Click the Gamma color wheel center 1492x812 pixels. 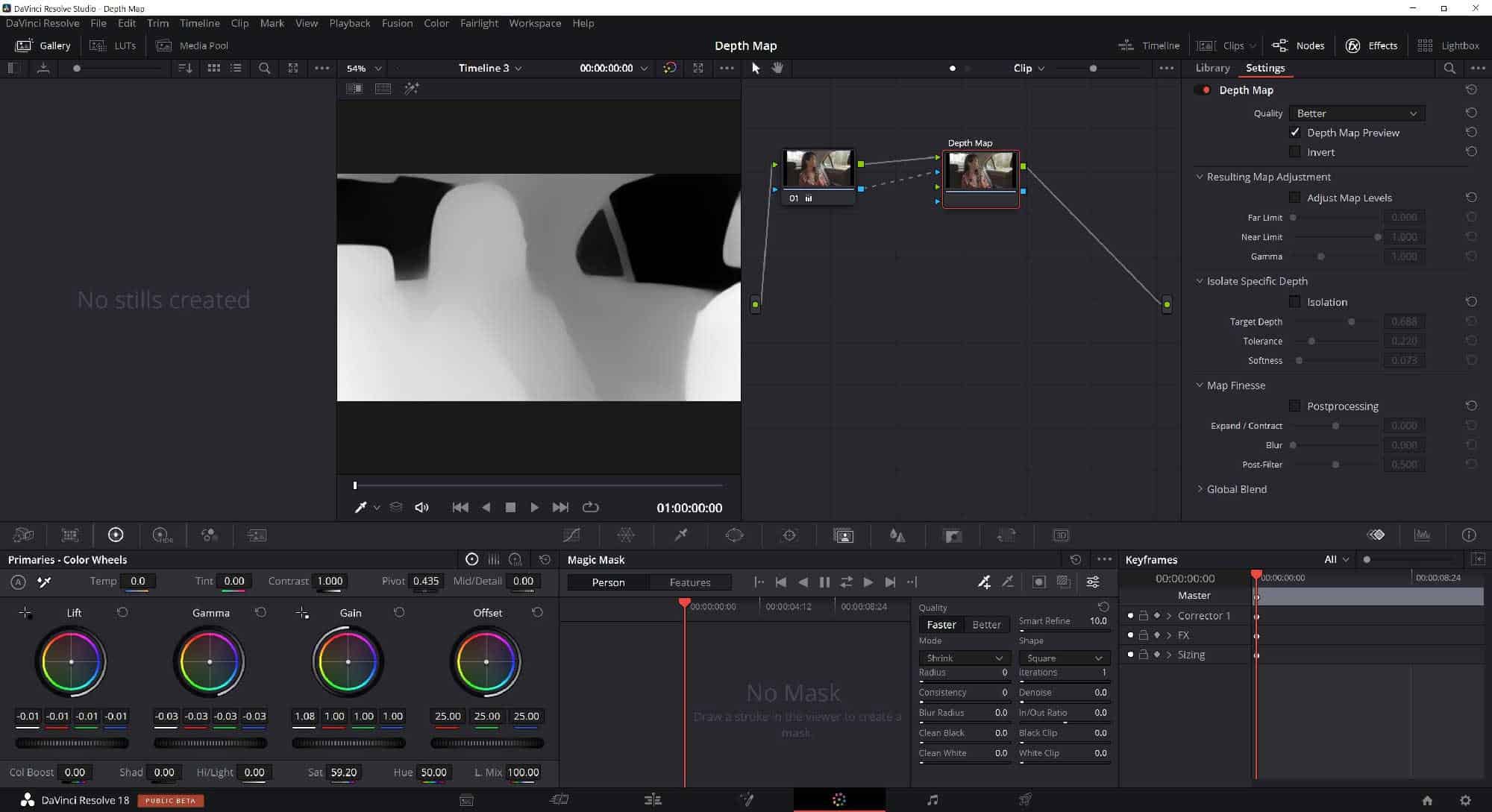(x=210, y=662)
